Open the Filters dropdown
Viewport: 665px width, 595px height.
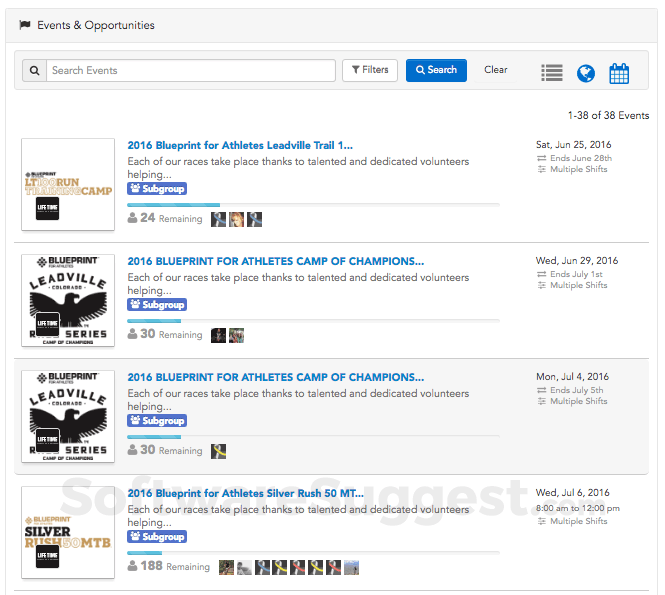(x=370, y=70)
